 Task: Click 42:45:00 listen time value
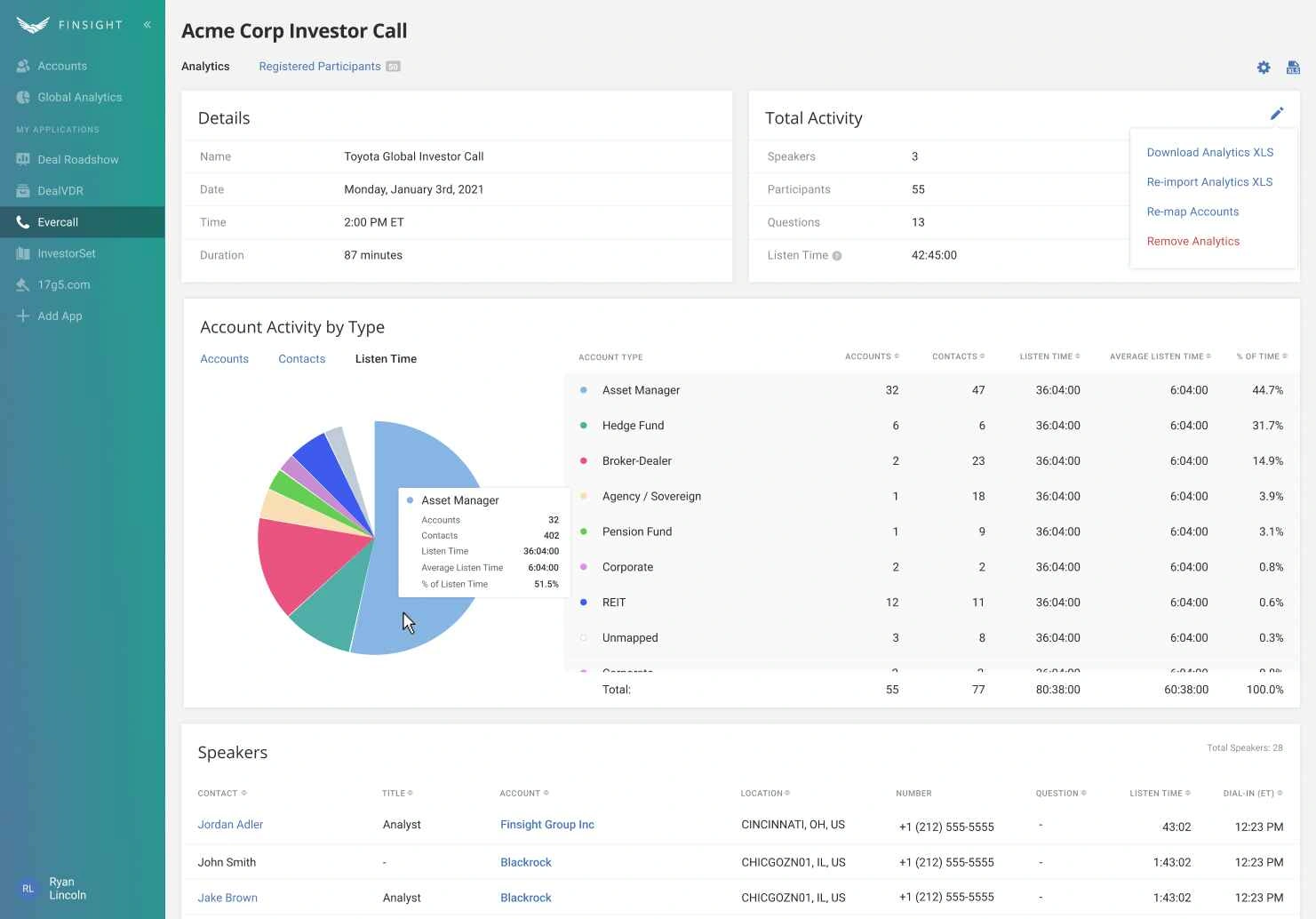tap(934, 255)
